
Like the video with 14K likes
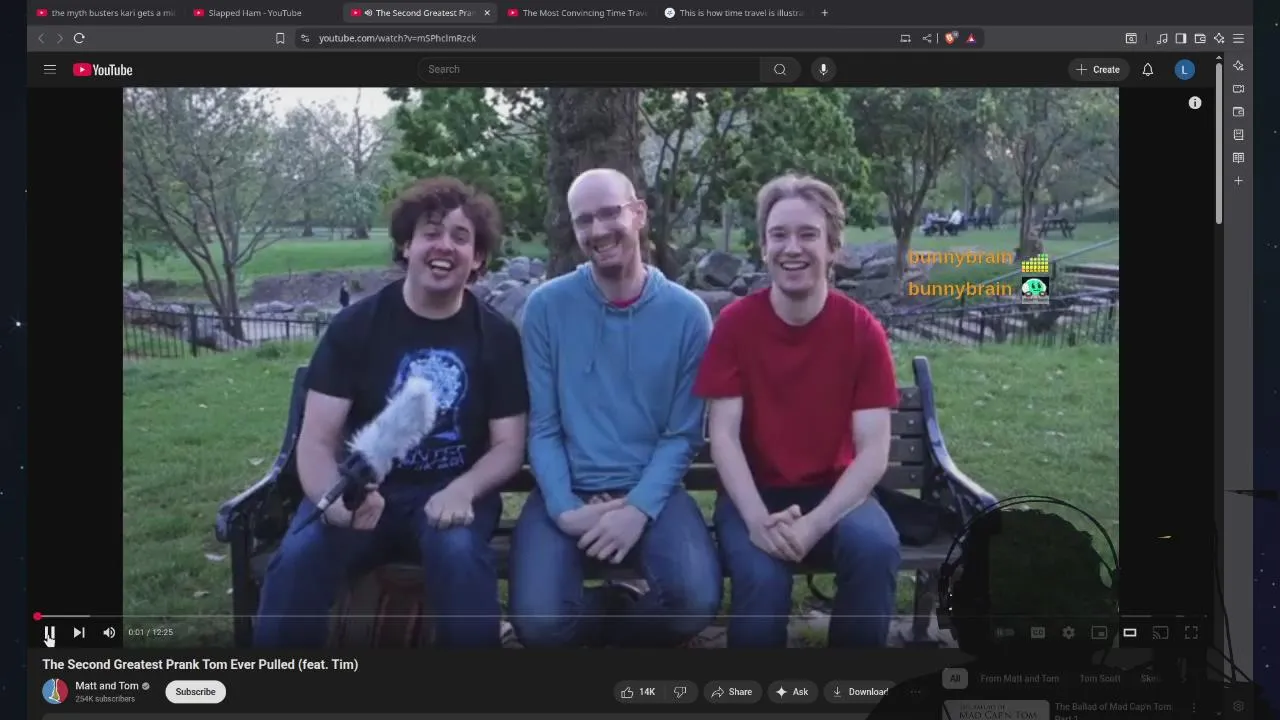[x=637, y=692]
